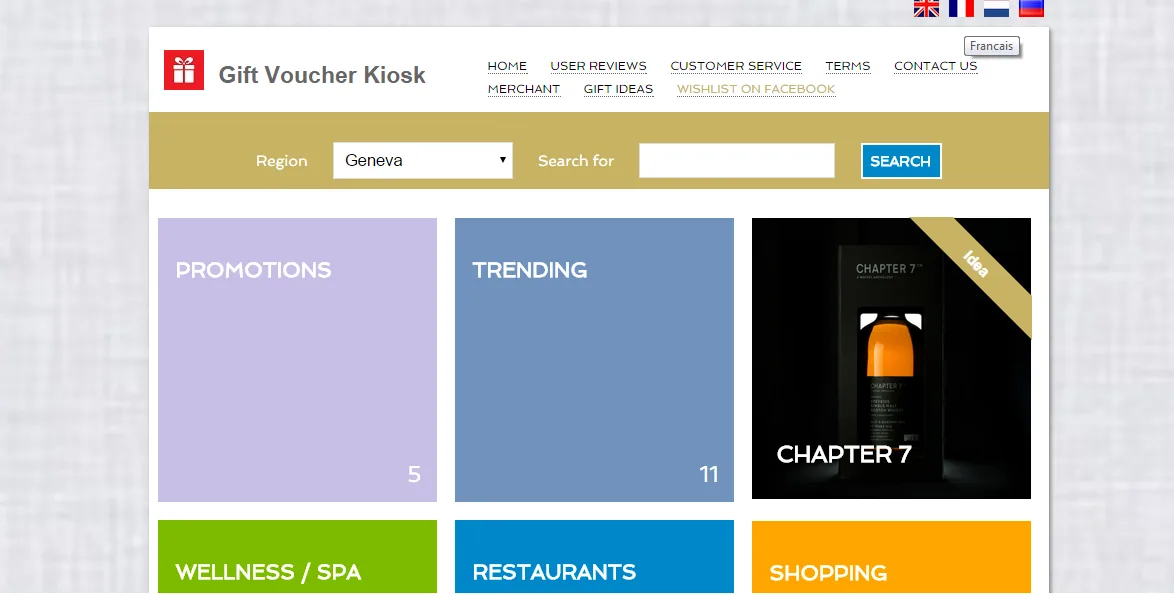Open the Region dropdown showing Geneva
Viewport: 1174px width, 595px height.
[x=423, y=160]
